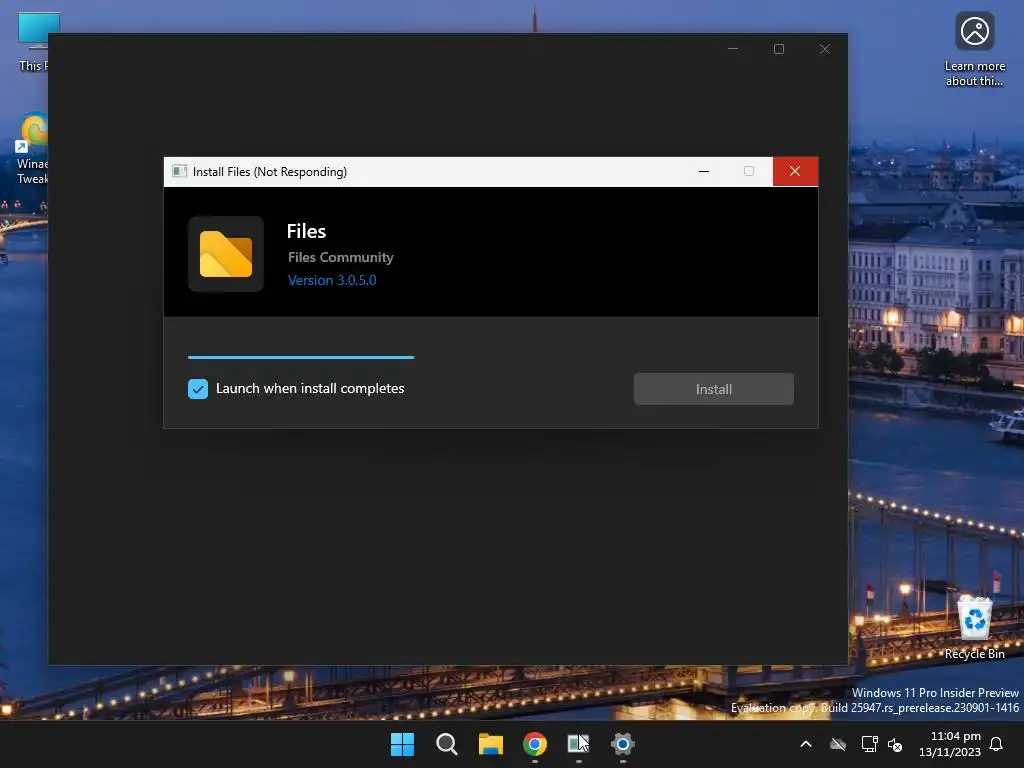Screen dimensions: 1024x768
Task: Open the Version 3.0.5.0 link
Action: pyautogui.click(x=332, y=280)
